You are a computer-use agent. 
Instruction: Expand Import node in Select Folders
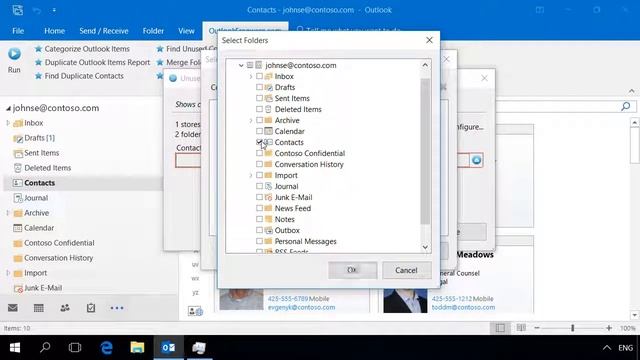[x=251, y=176]
